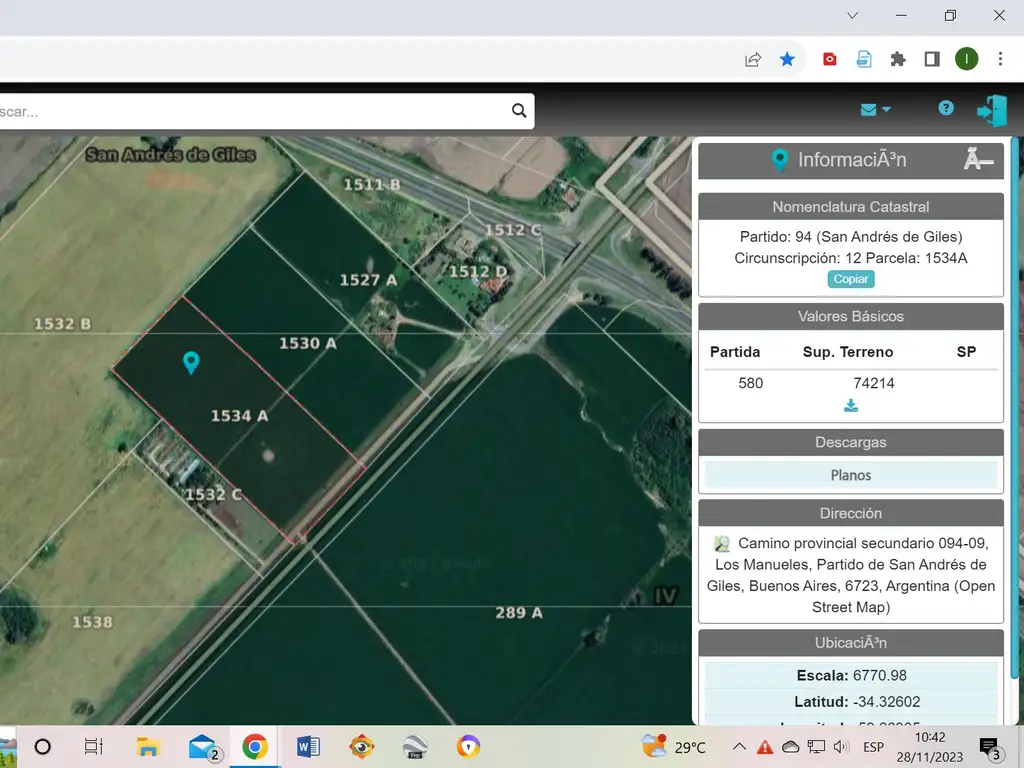Screen dimensions: 1024x768
Task: Click the bookmark star in address bar
Action: (x=787, y=59)
